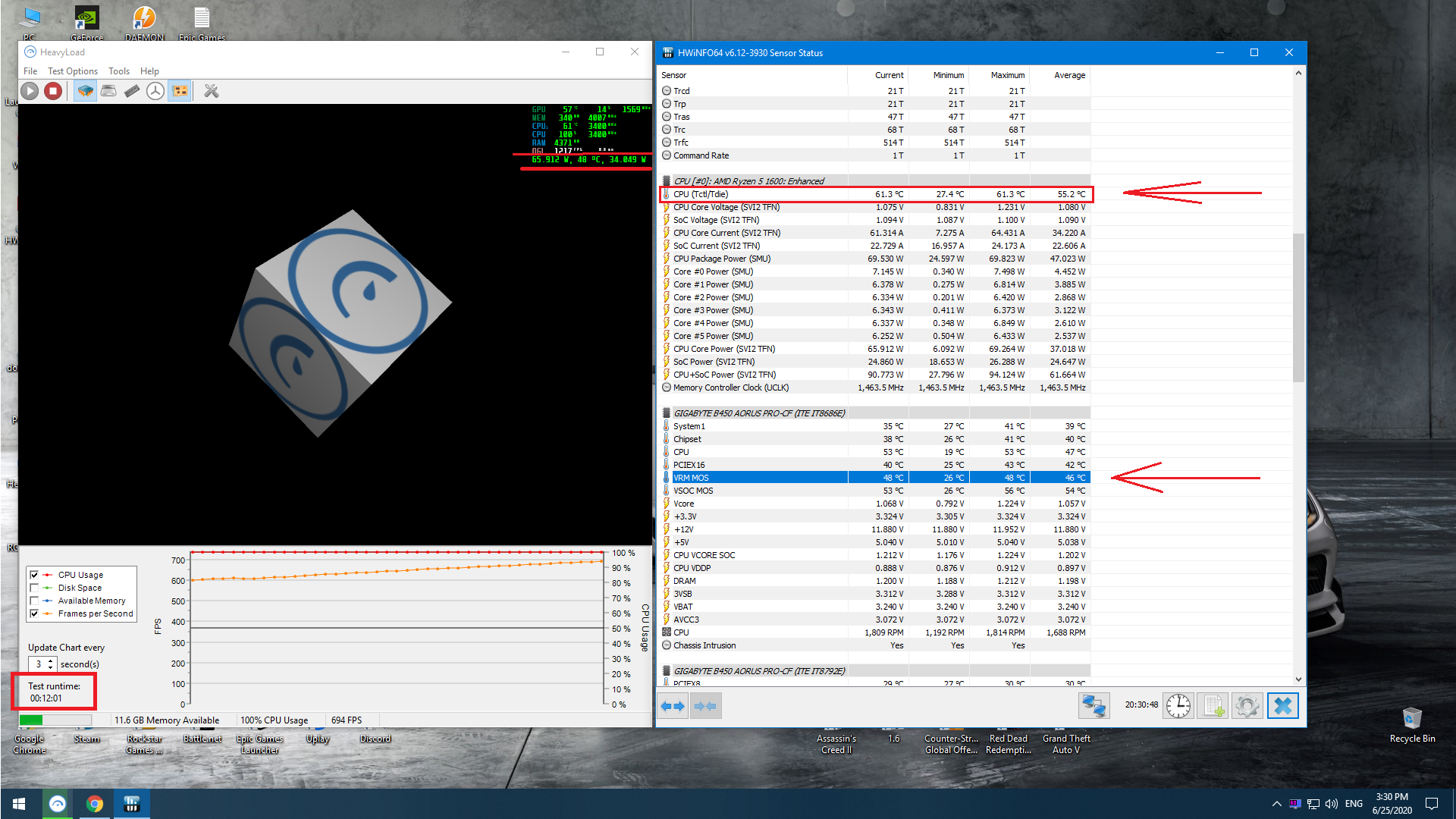Switch to HWiNFO taskbar button
This screenshot has height=819, width=1456.
coord(132,804)
